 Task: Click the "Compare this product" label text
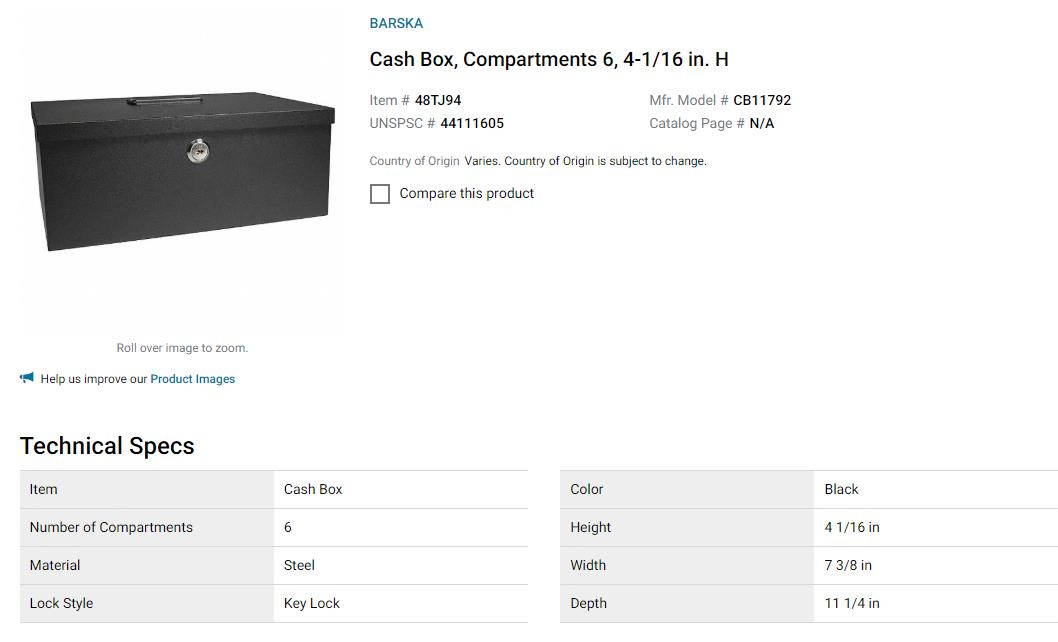tap(466, 193)
